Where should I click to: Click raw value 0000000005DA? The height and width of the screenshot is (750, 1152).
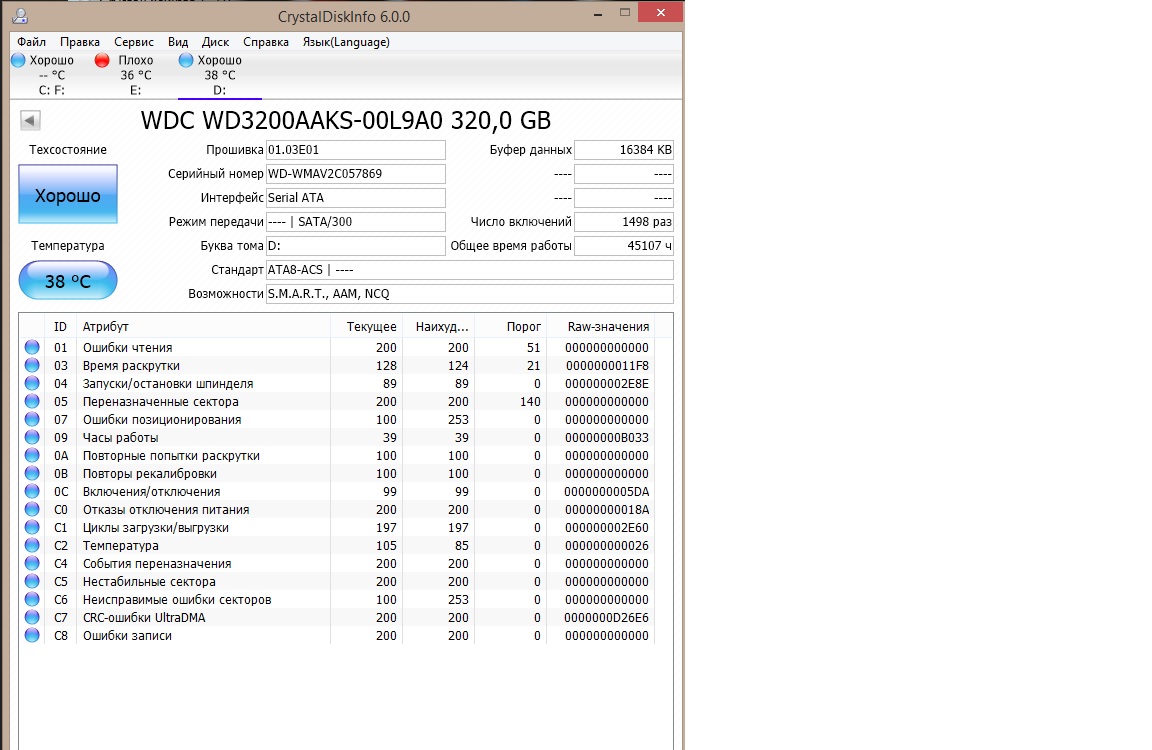pos(606,492)
